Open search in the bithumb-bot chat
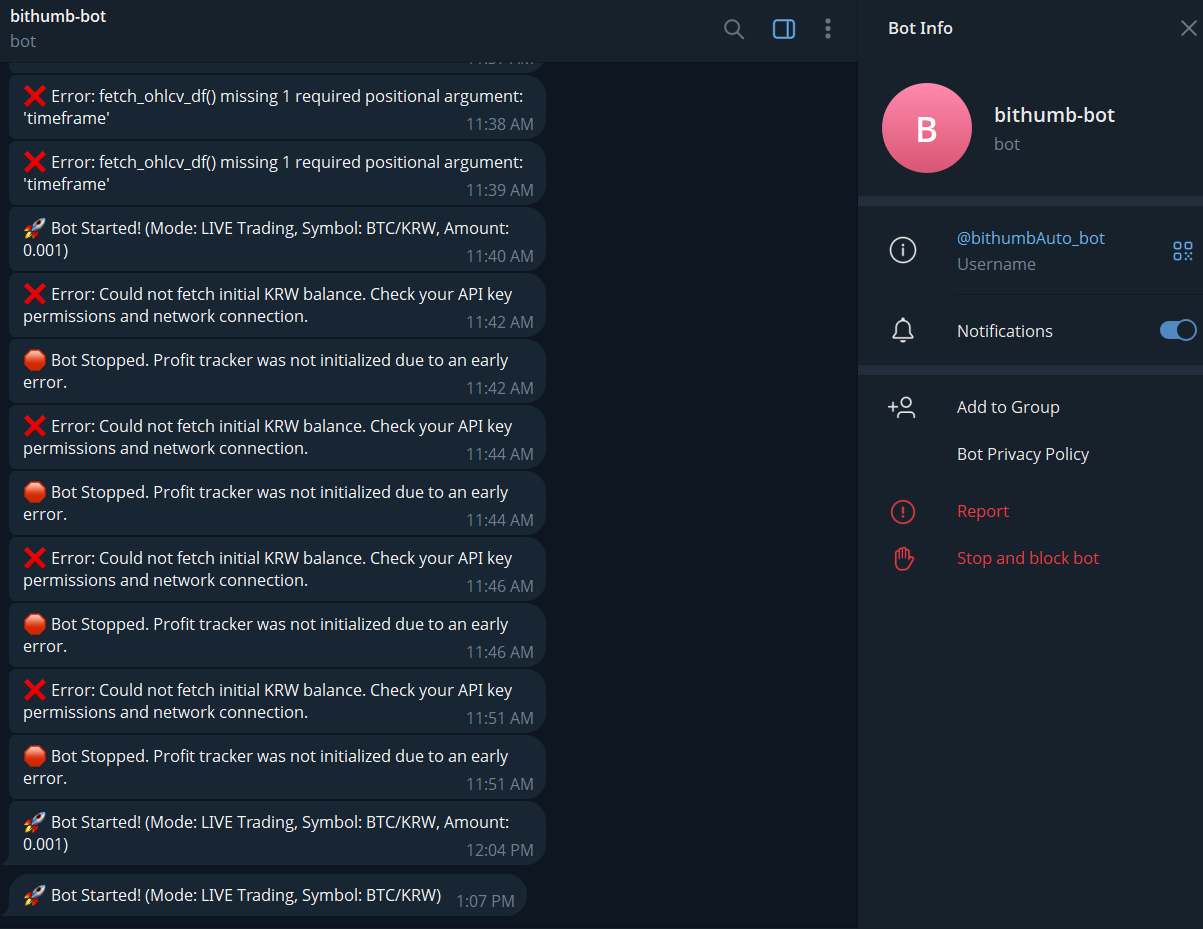The image size is (1203, 929). [x=734, y=29]
